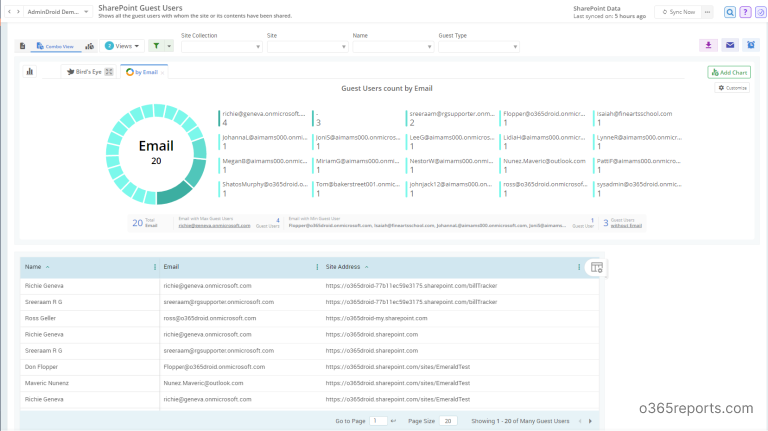Select richie@geneva legend entry with count 4

pos(263,118)
